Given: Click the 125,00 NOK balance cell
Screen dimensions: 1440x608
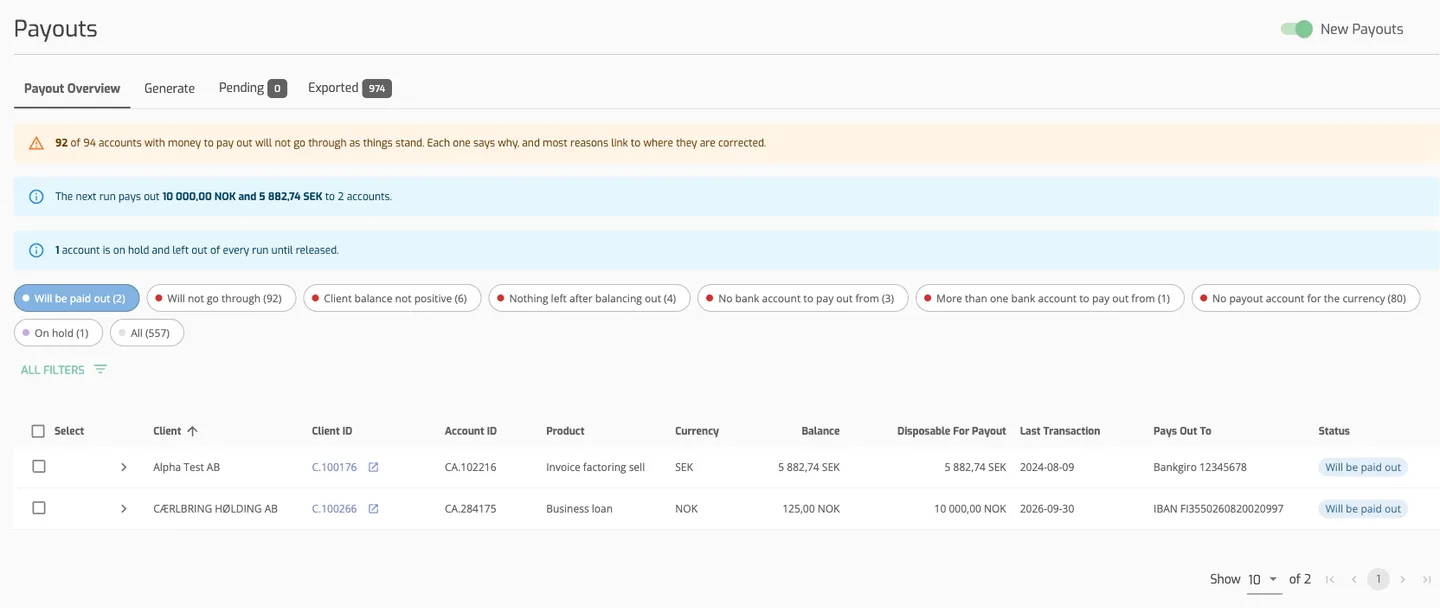Looking at the screenshot, I should (810, 509).
